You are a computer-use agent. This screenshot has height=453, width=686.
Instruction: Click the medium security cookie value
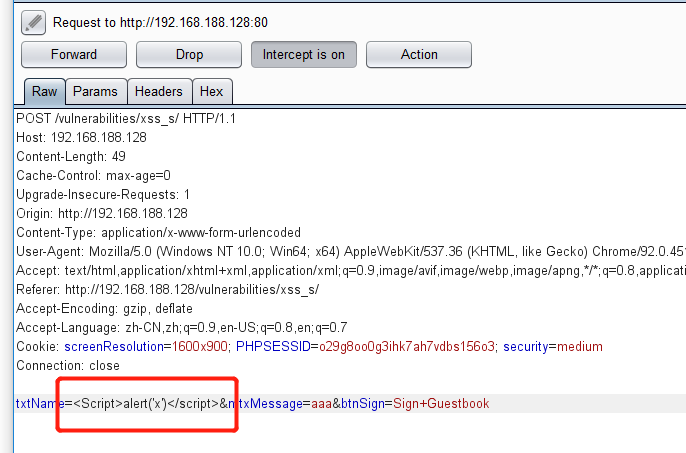click(x=580, y=347)
